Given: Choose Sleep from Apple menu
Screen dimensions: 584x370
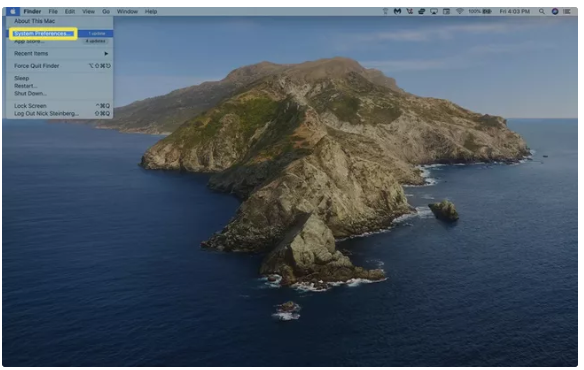Looking at the screenshot, I should (60, 78).
